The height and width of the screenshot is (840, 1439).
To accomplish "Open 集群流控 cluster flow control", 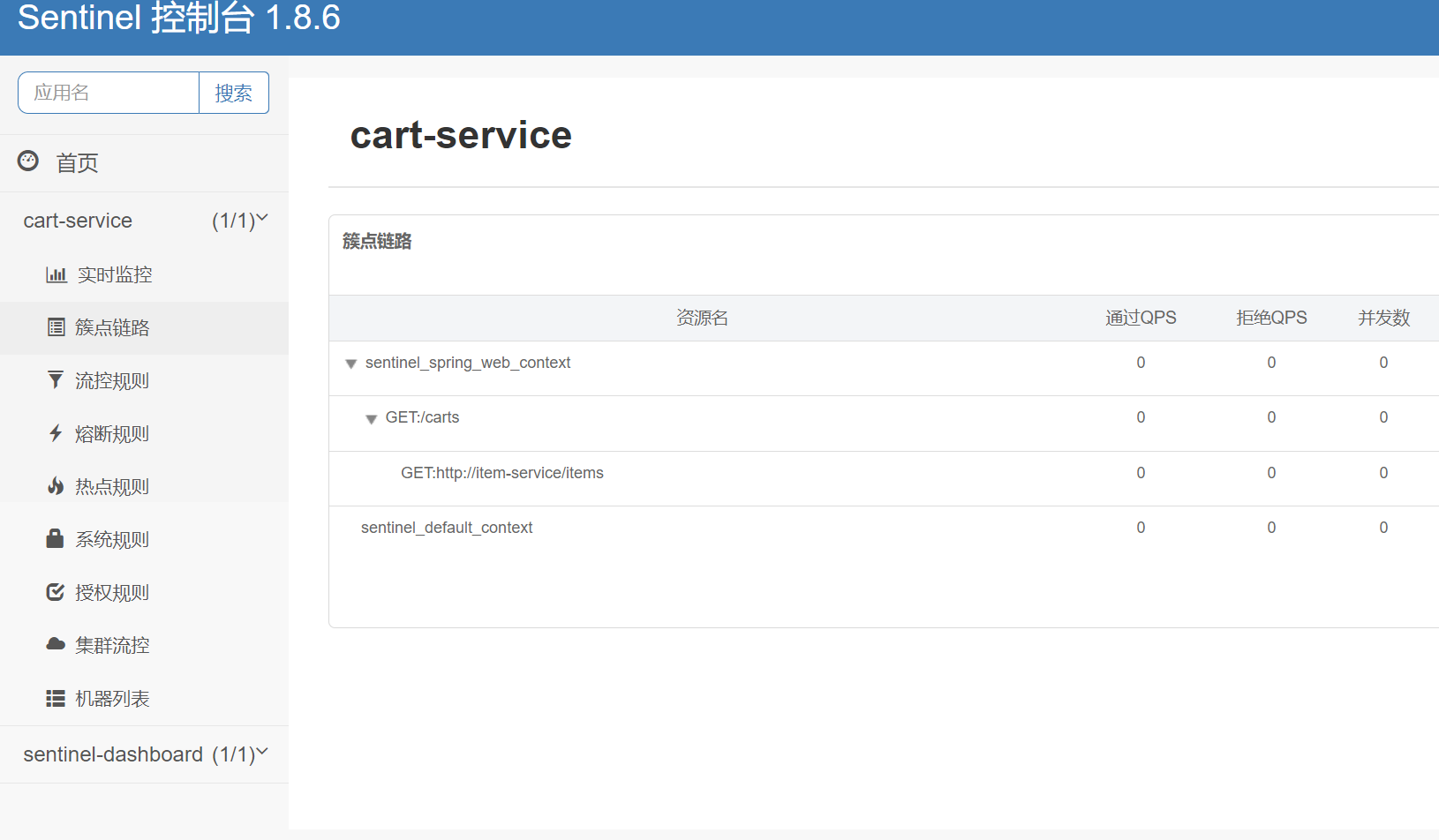I will 112,645.
